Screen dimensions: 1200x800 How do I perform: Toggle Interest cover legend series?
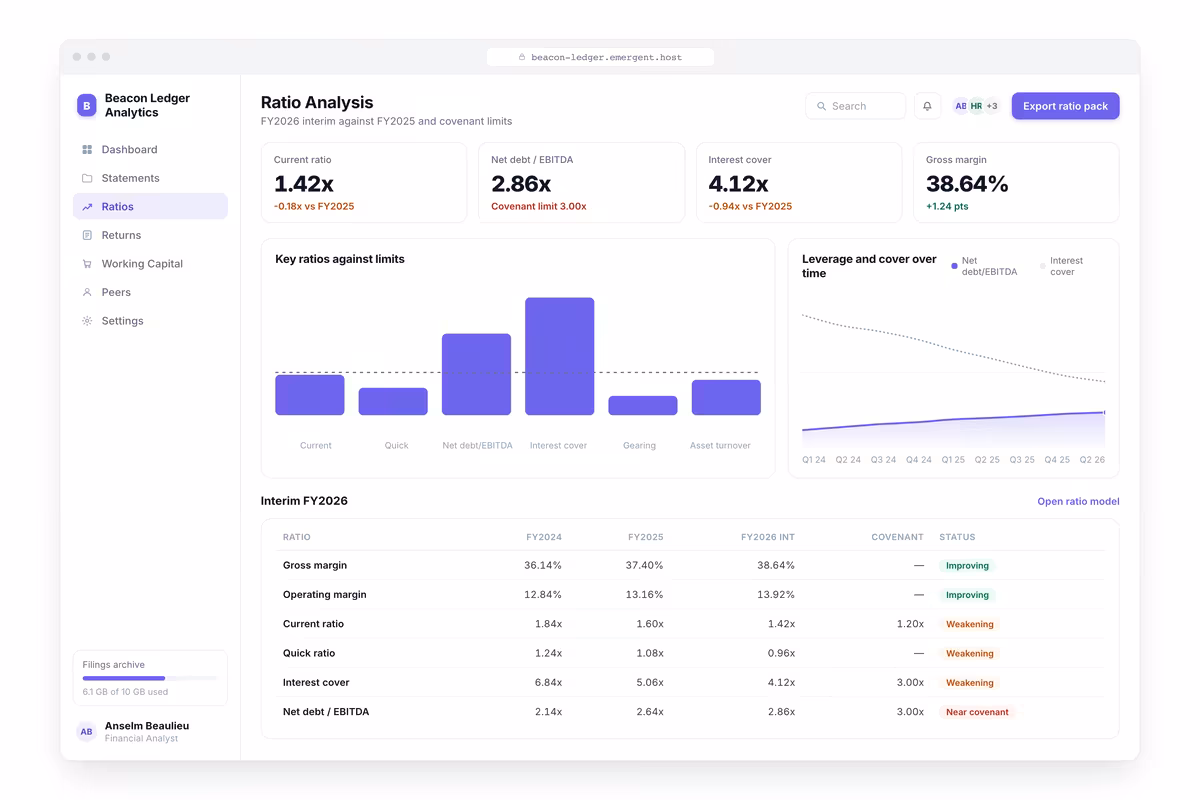[1062, 266]
